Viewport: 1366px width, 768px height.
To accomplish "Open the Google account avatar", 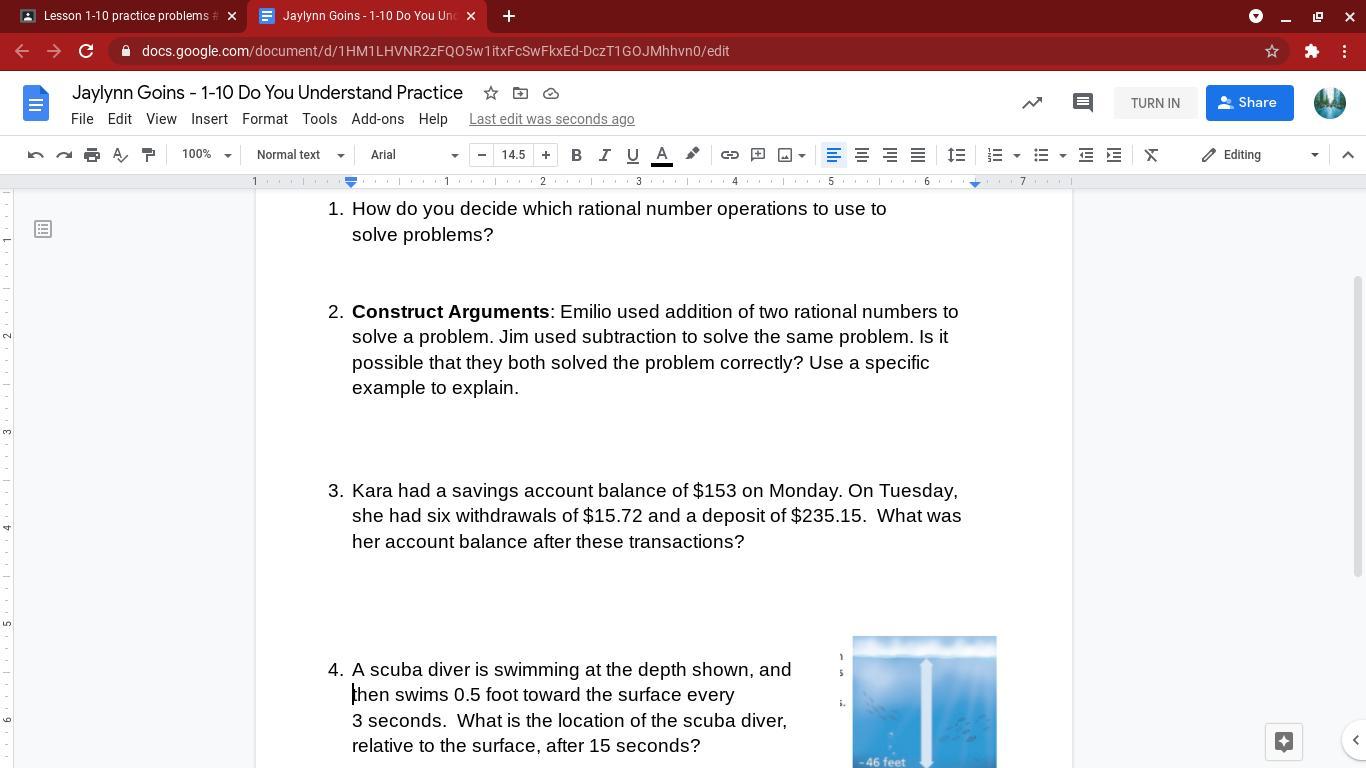I will [x=1330, y=103].
